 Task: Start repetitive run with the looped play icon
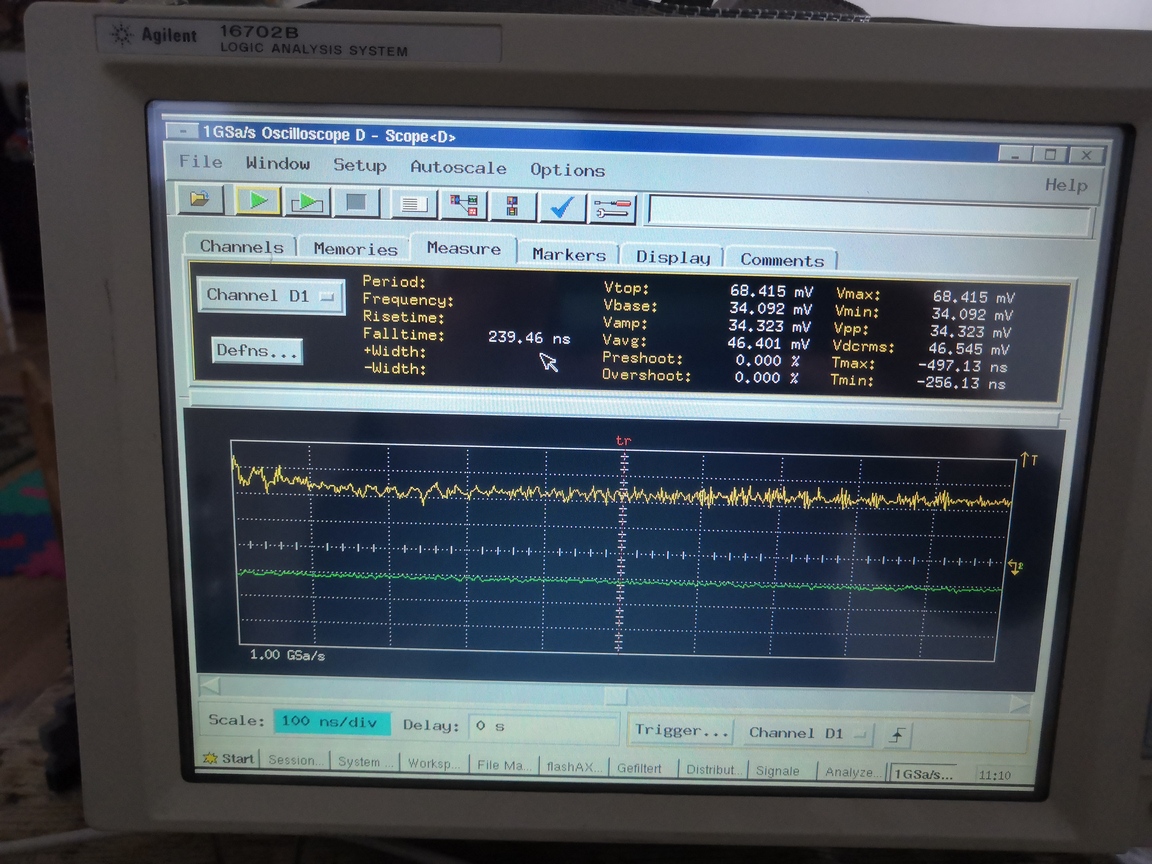pyautogui.click(x=307, y=202)
